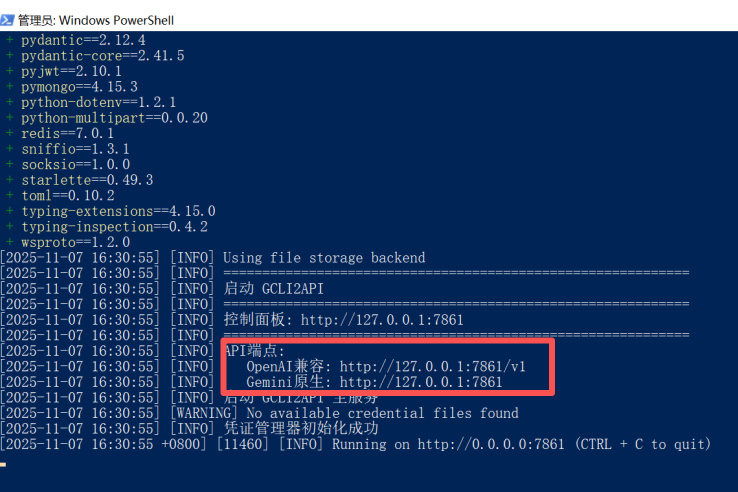The width and height of the screenshot is (738, 492).
Task: Click the blinking cursor at the bottom prompt
Action: point(4,463)
